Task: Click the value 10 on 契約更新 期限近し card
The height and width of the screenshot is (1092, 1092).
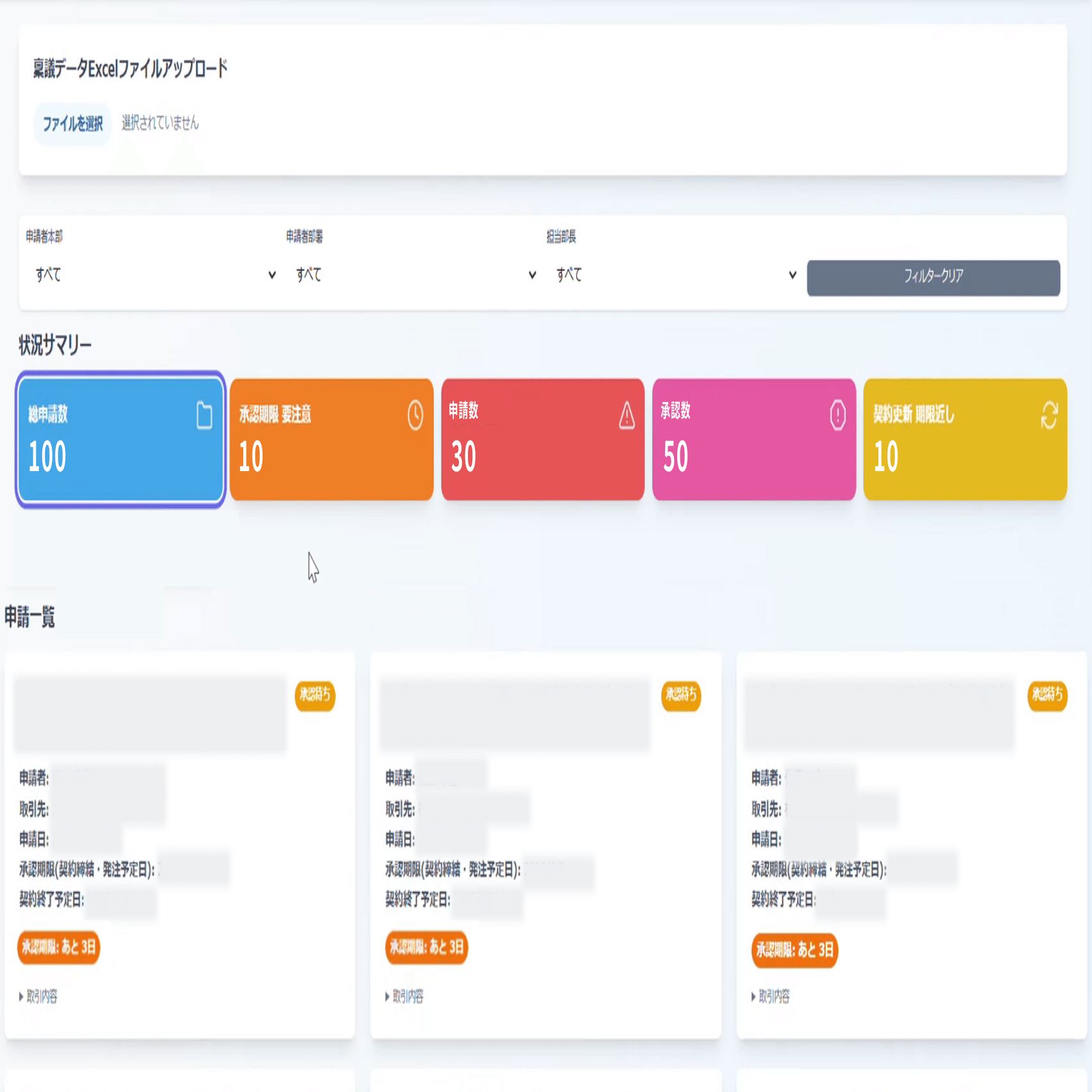Action: point(887,457)
